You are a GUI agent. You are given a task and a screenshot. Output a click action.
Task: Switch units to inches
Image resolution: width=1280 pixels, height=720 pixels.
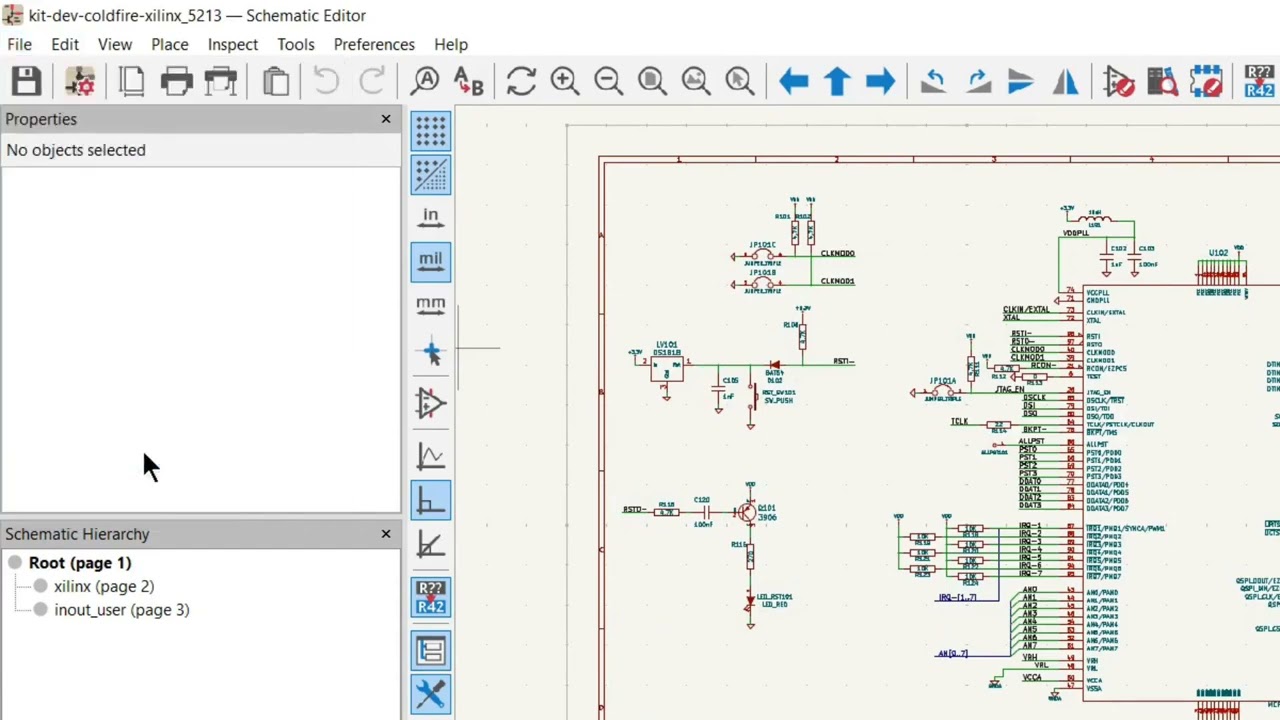tap(431, 218)
